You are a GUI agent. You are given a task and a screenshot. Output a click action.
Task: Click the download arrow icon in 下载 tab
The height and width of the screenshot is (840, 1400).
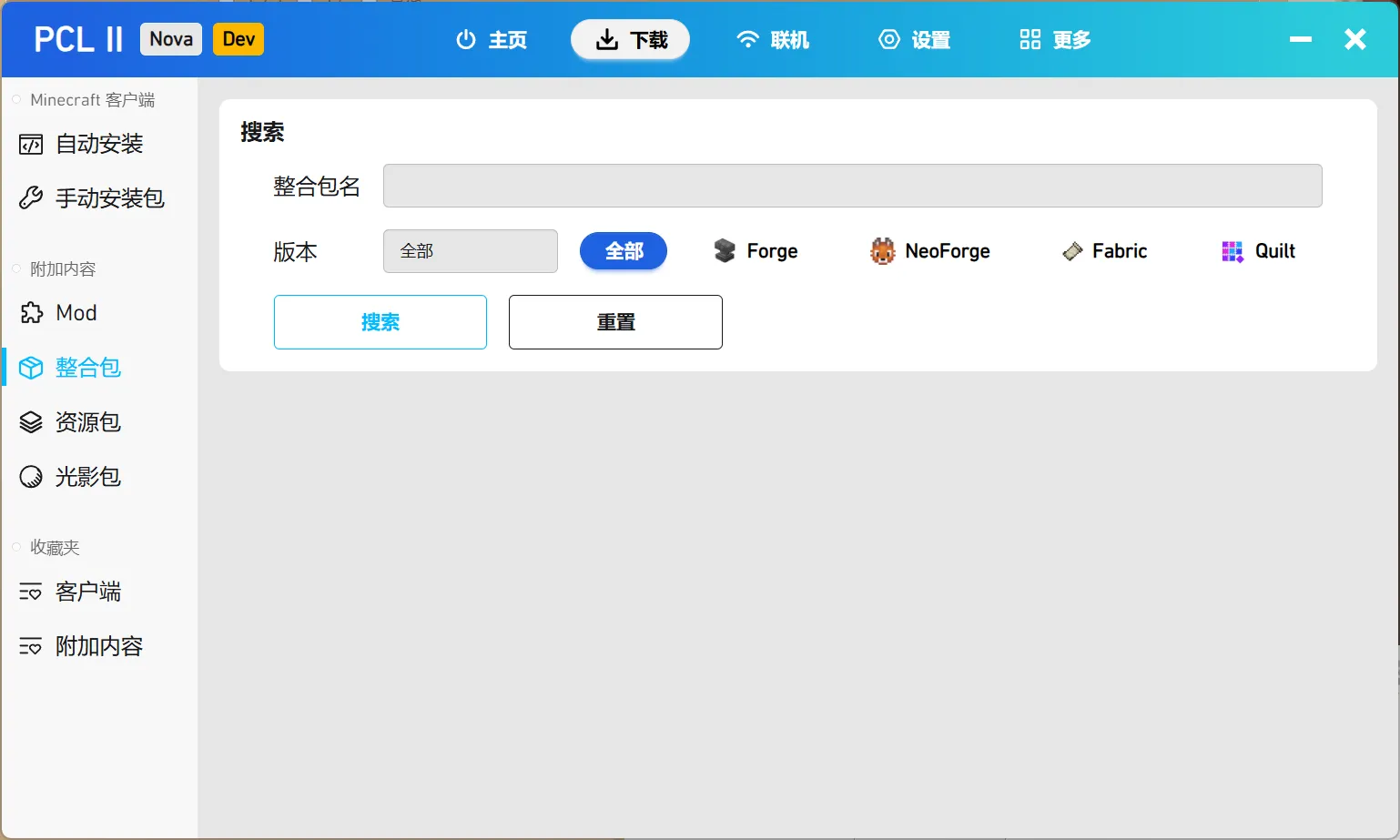(x=606, y=40)
